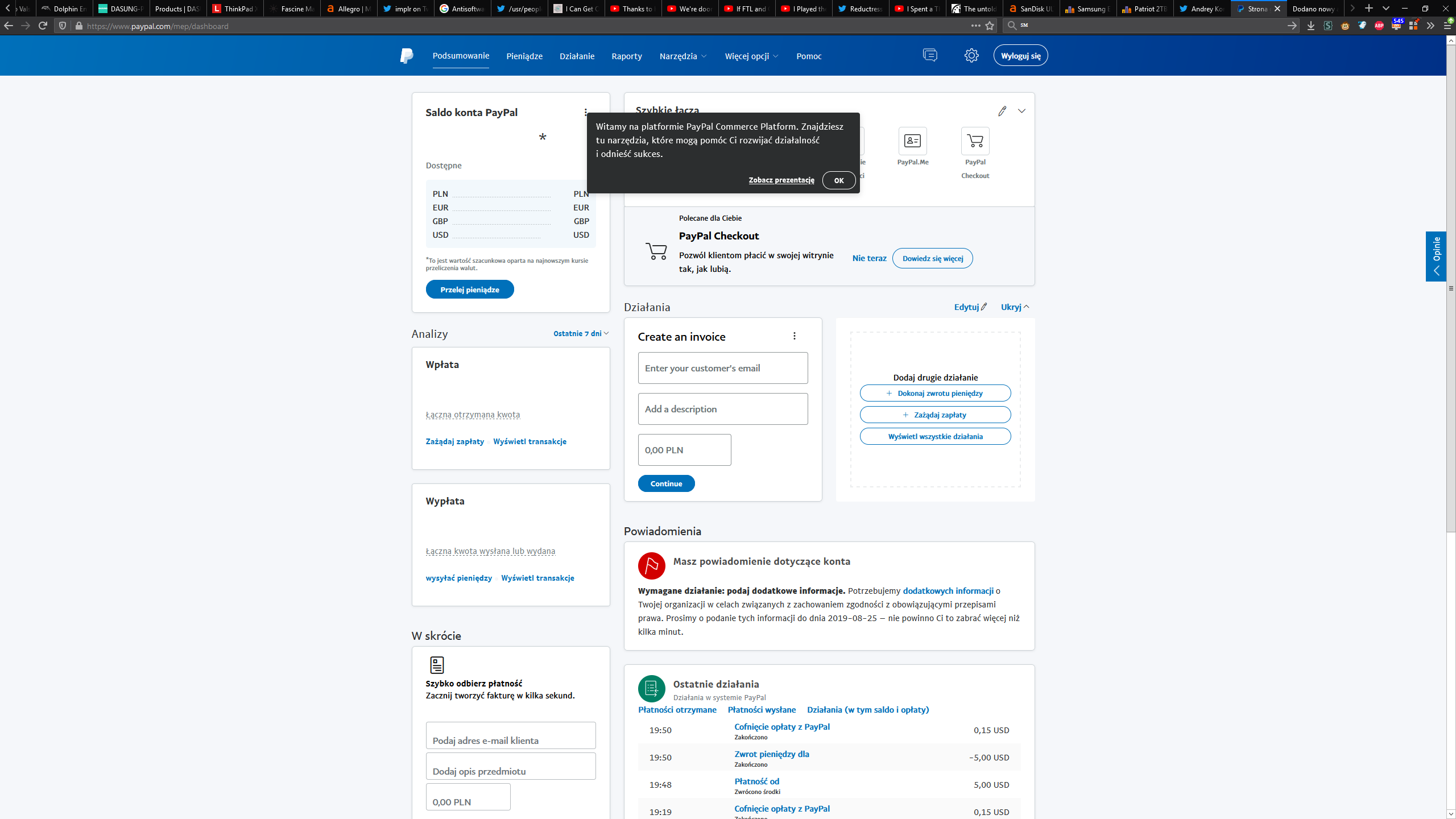The height and width of the screenshot is (819, 1456).
Task: Focus the customer's email input field
Action: (722, 368)
